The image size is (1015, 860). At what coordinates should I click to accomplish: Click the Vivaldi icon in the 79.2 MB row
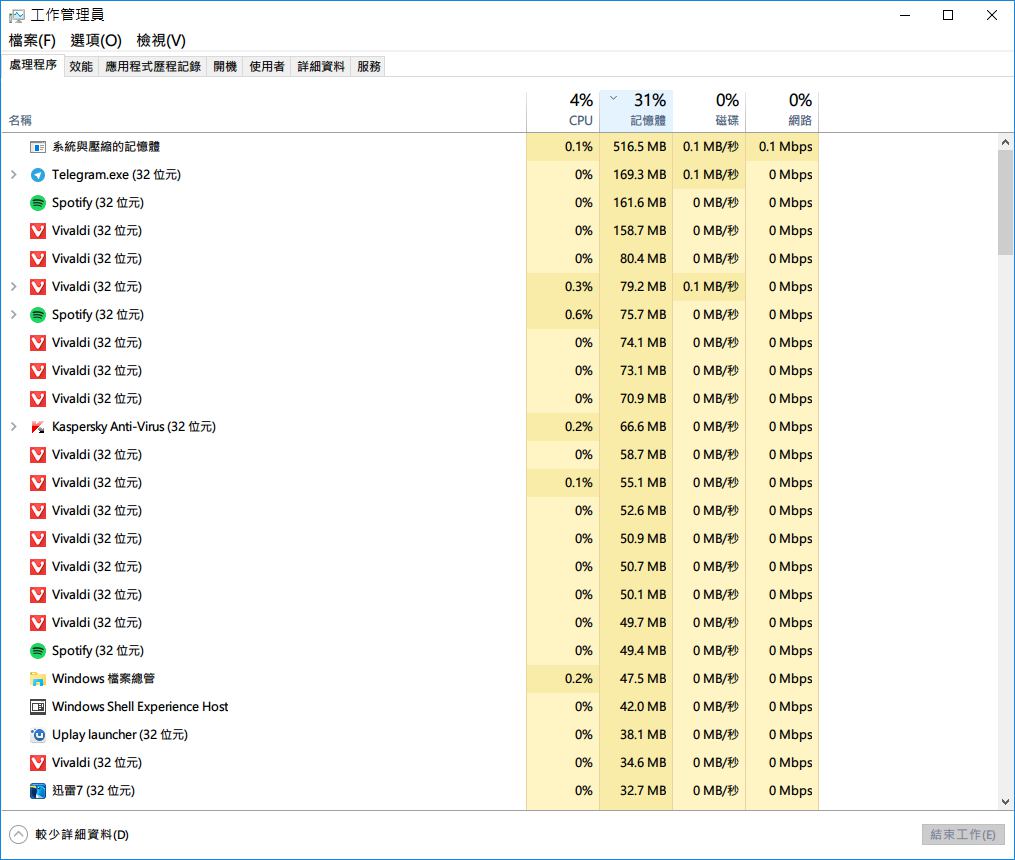click(x=38, y=287)
